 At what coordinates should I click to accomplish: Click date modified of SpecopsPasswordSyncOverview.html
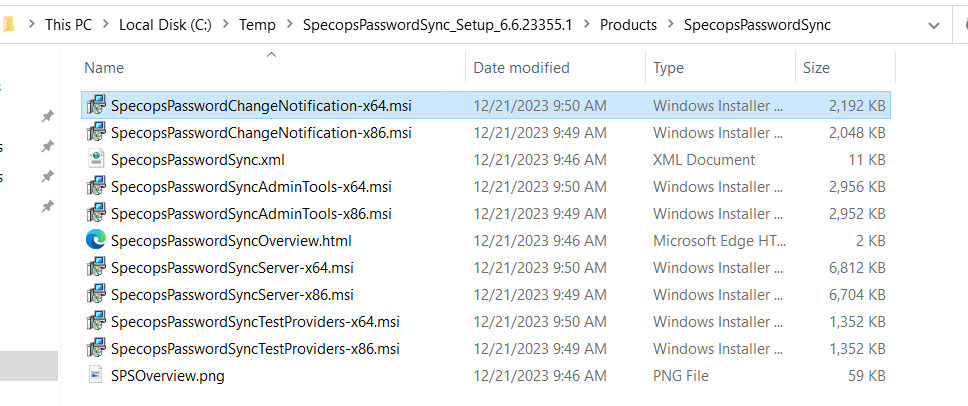tap(540, 241)
